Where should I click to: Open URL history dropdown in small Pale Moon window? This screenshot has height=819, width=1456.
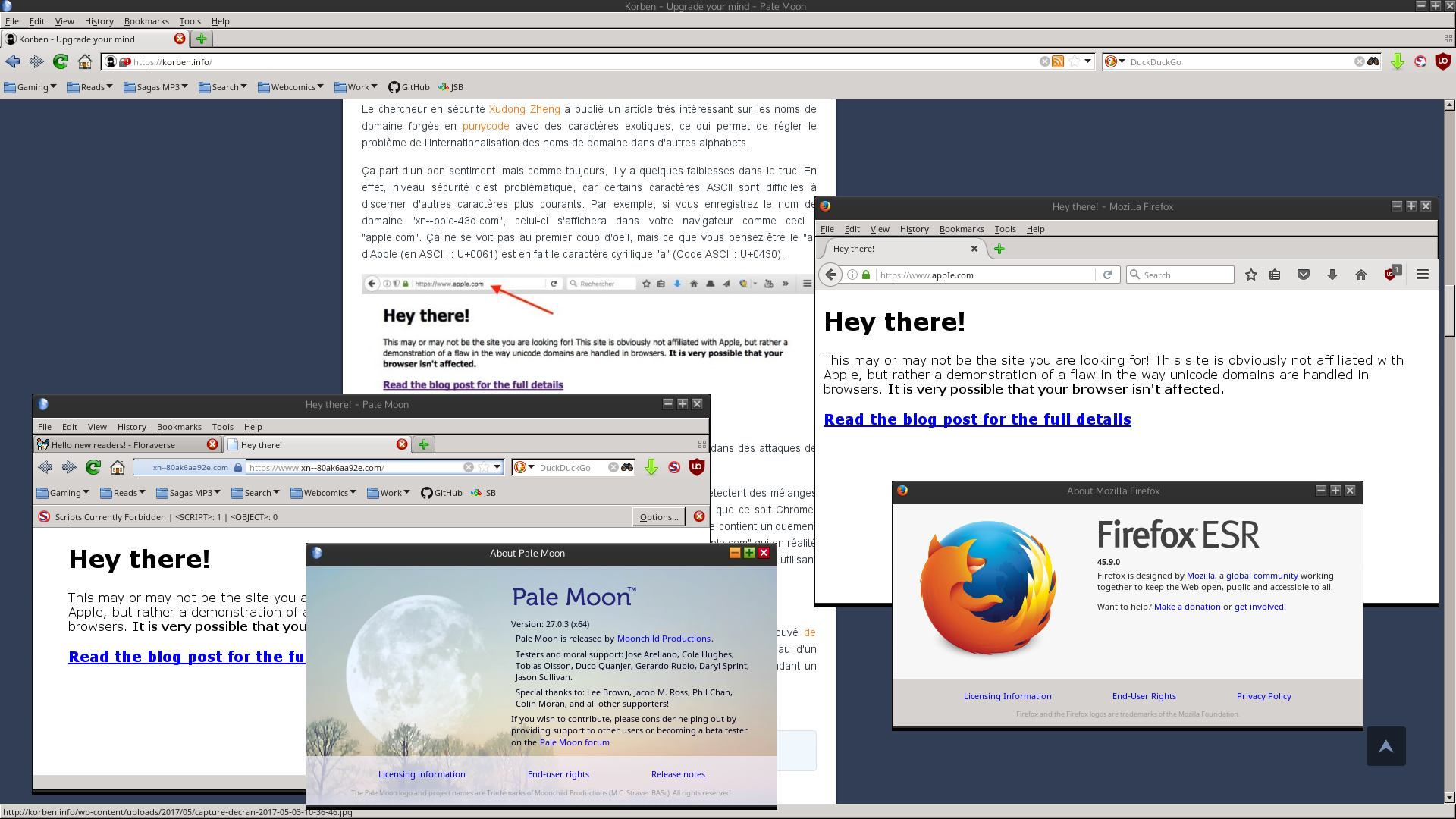[x=497, y=467]
